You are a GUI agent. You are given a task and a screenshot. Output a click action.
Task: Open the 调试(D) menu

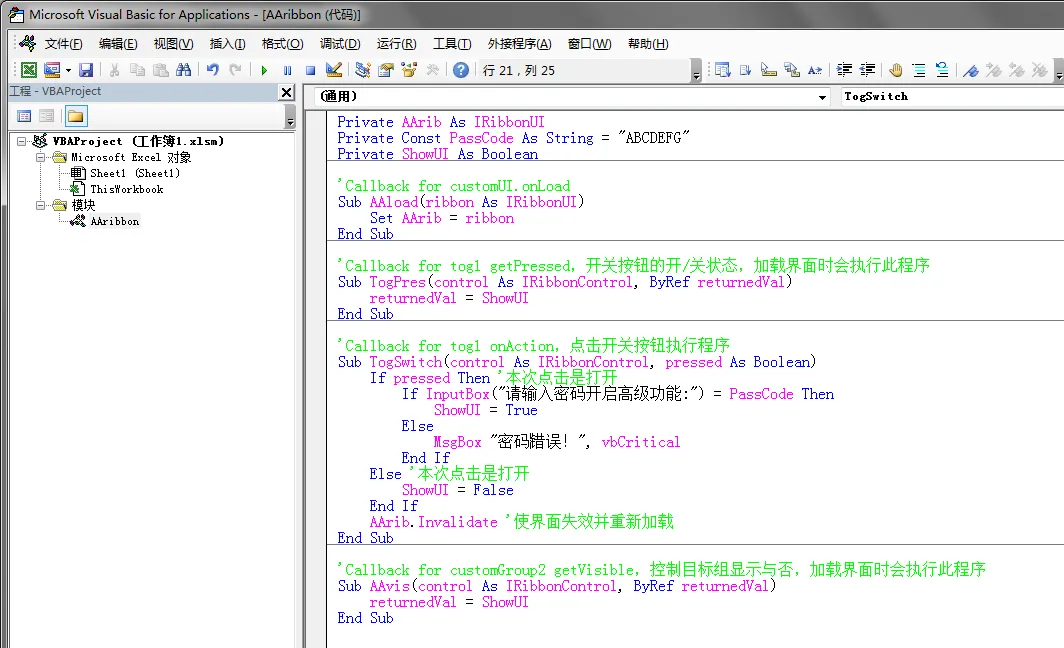click(x=340, y=44)
